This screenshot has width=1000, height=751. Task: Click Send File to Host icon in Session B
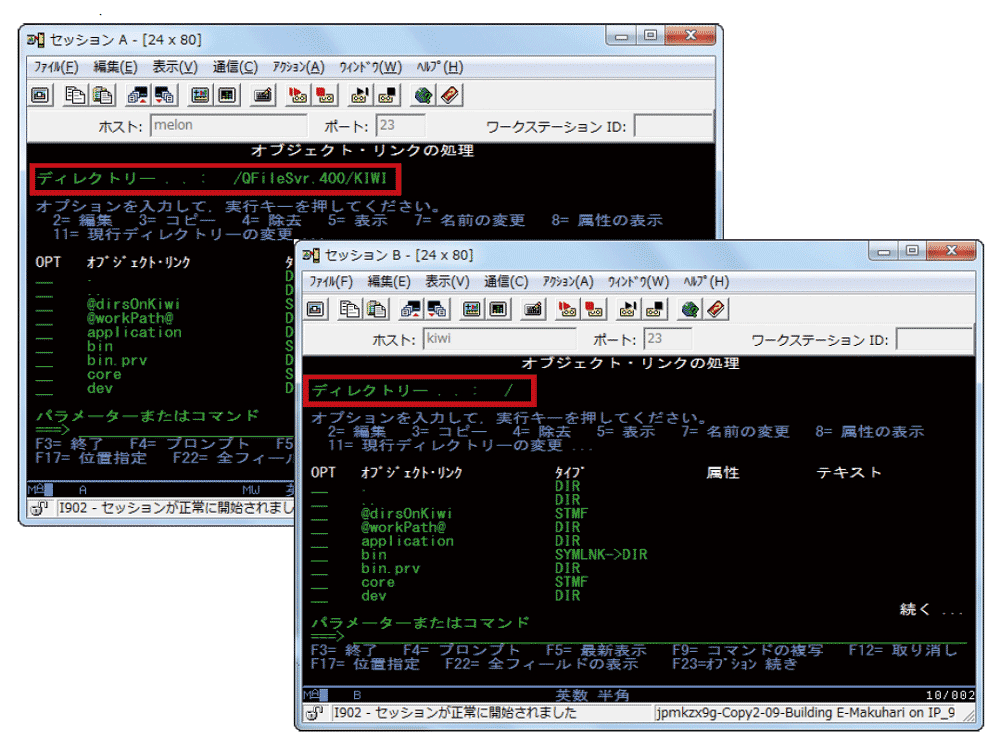(x=410, y=309)
